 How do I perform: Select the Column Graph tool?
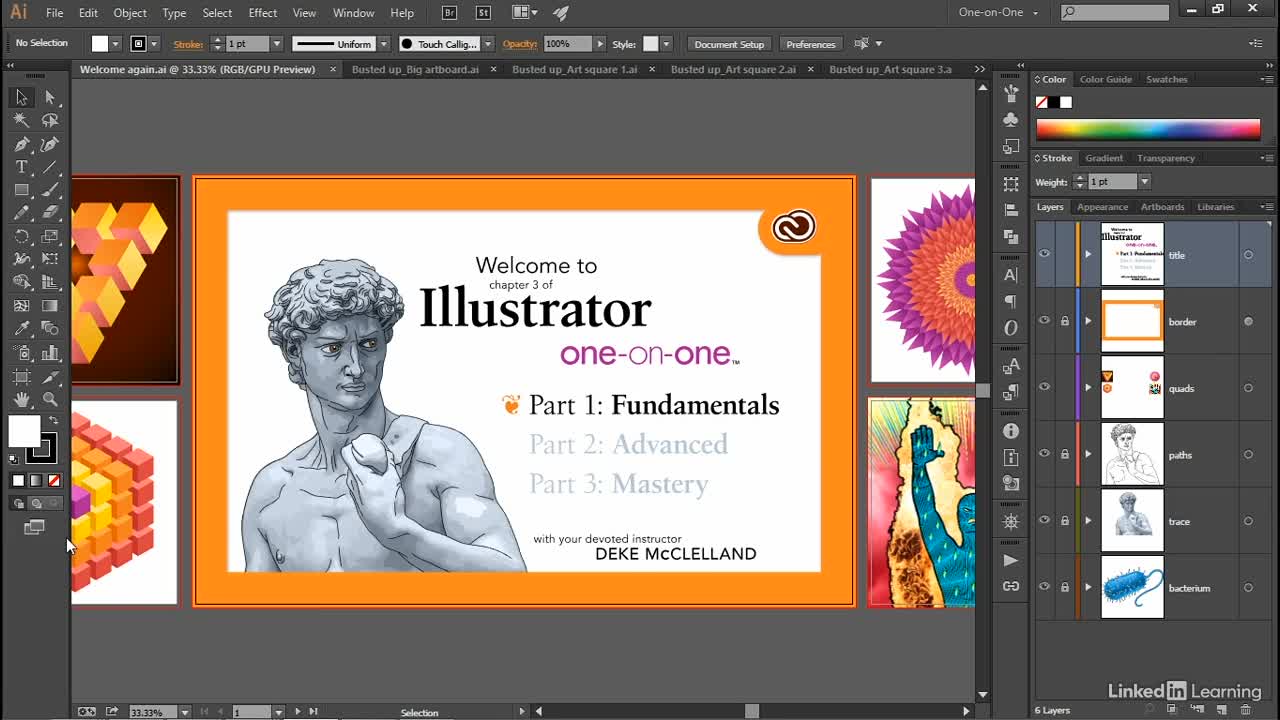(50, 353)
